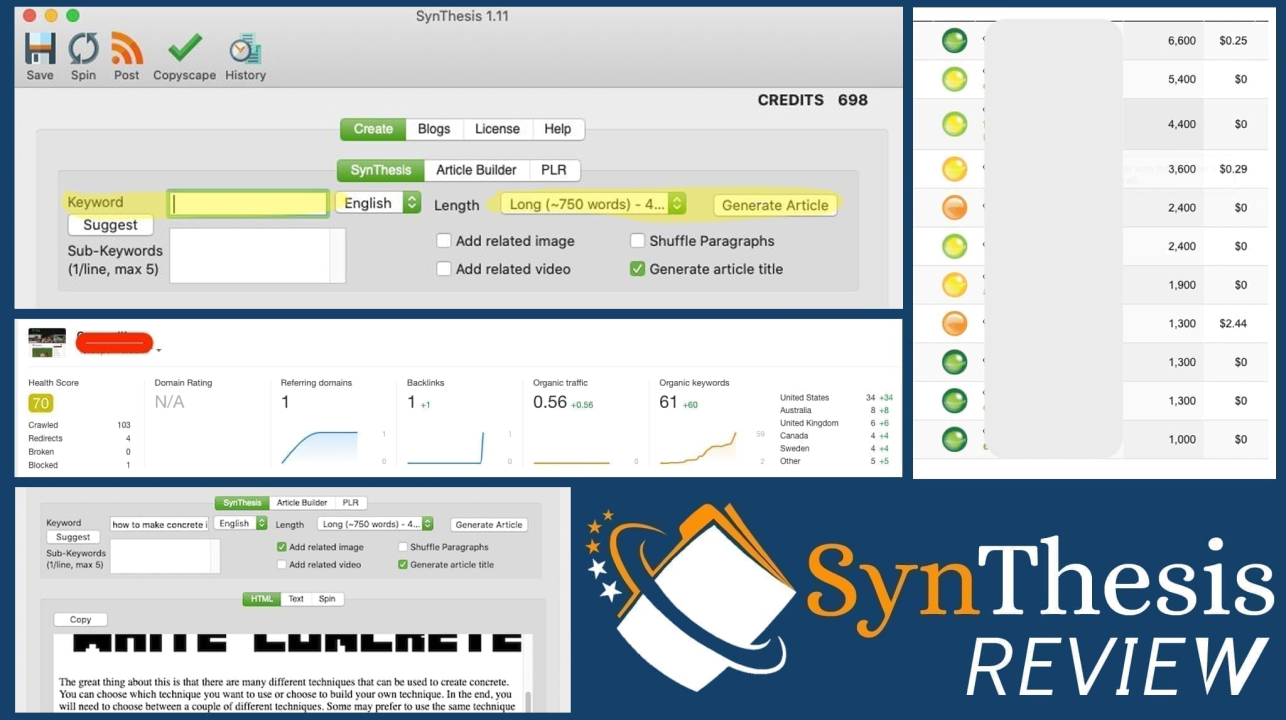
Task: Switch to the Spin output tab
Action: click(327, 599)
